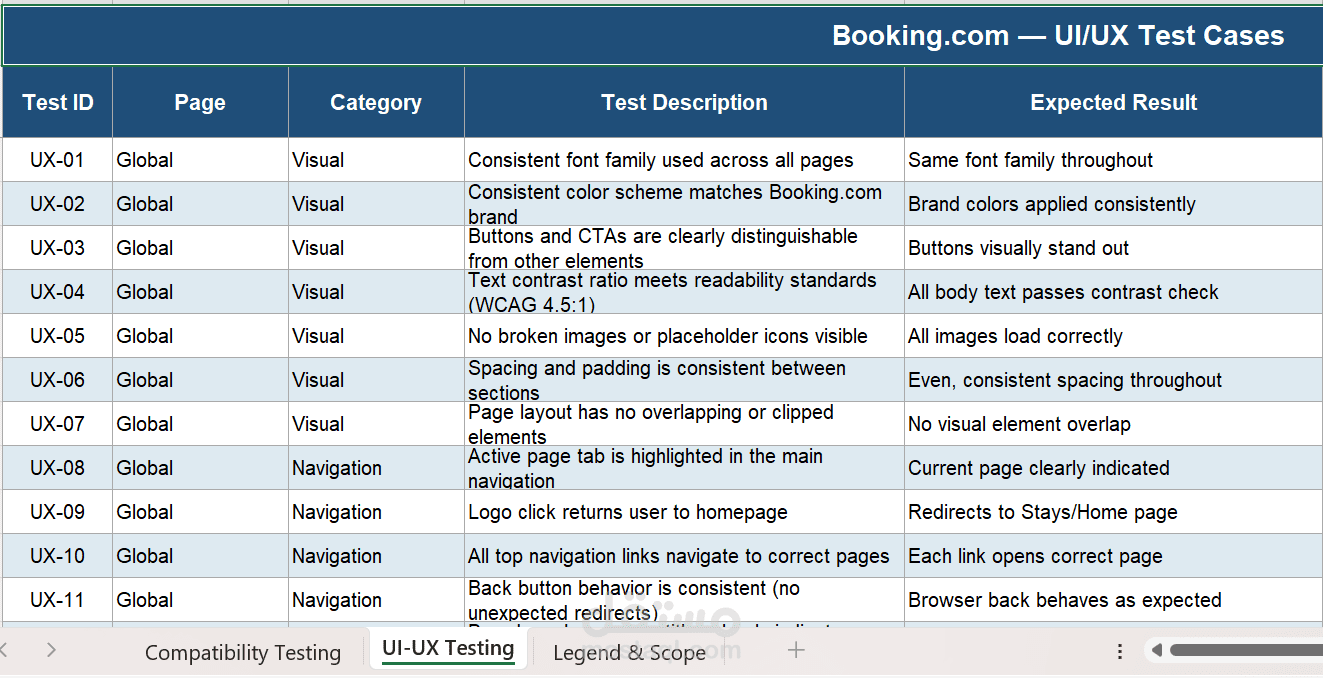
Task: Select cell UX-07
Action: pyautogui.click(x=58, y=424)
